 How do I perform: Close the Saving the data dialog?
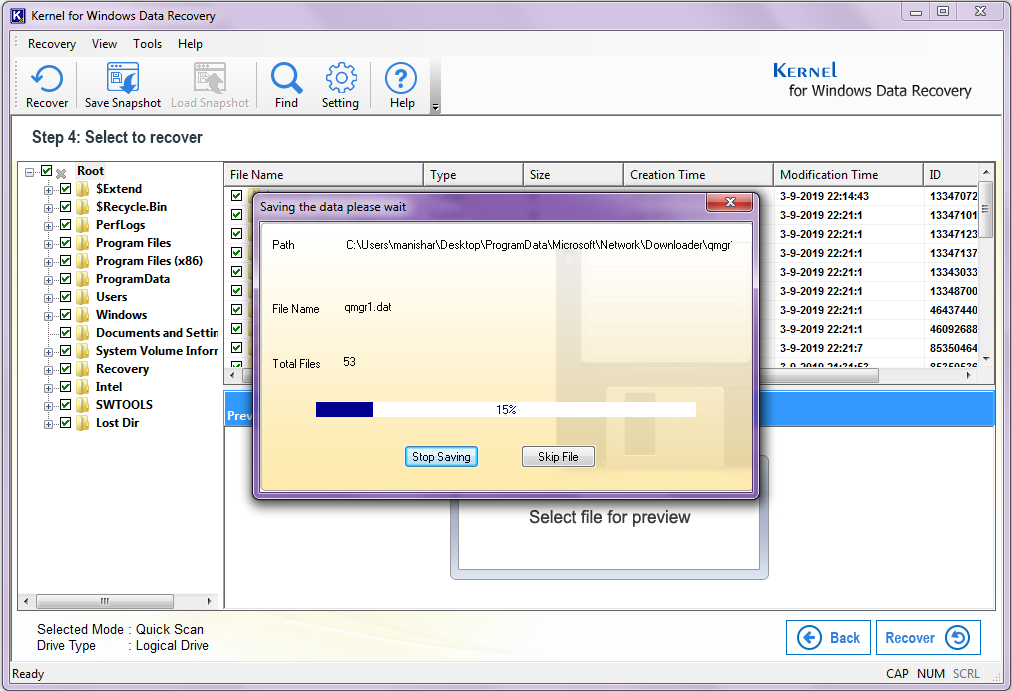pos(729,202)
